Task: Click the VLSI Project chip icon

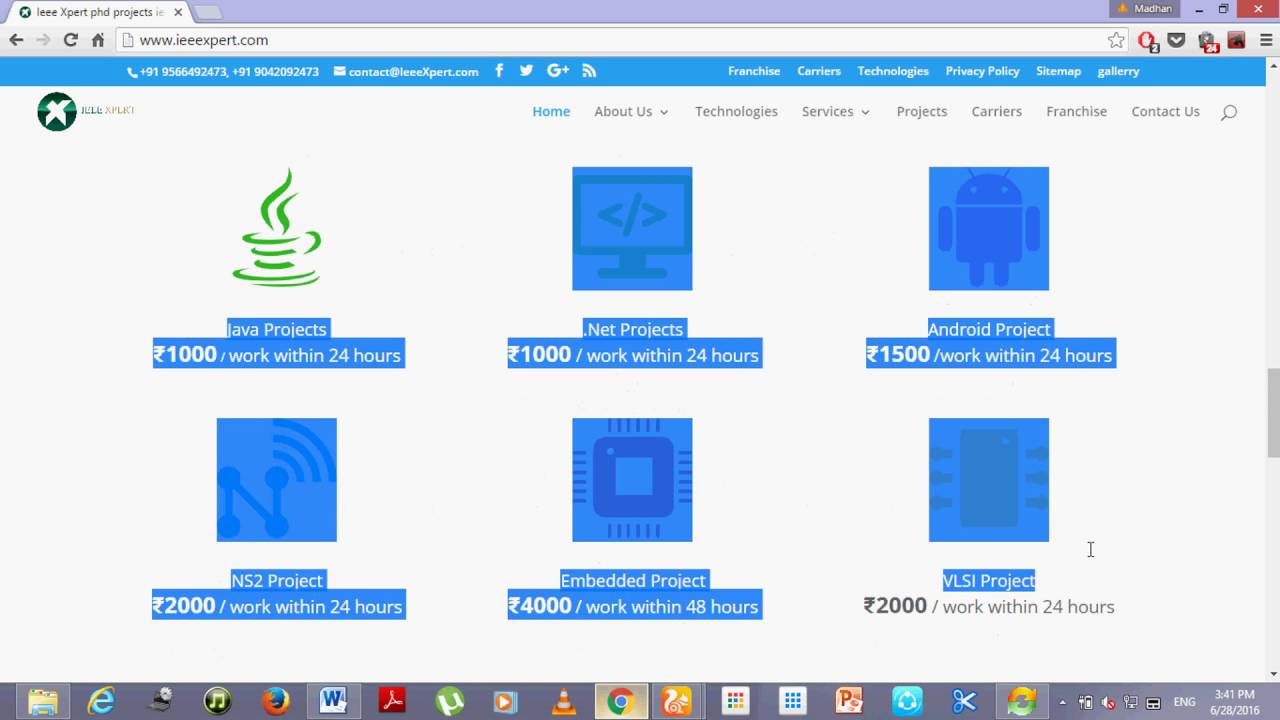Action: (989, 480)
